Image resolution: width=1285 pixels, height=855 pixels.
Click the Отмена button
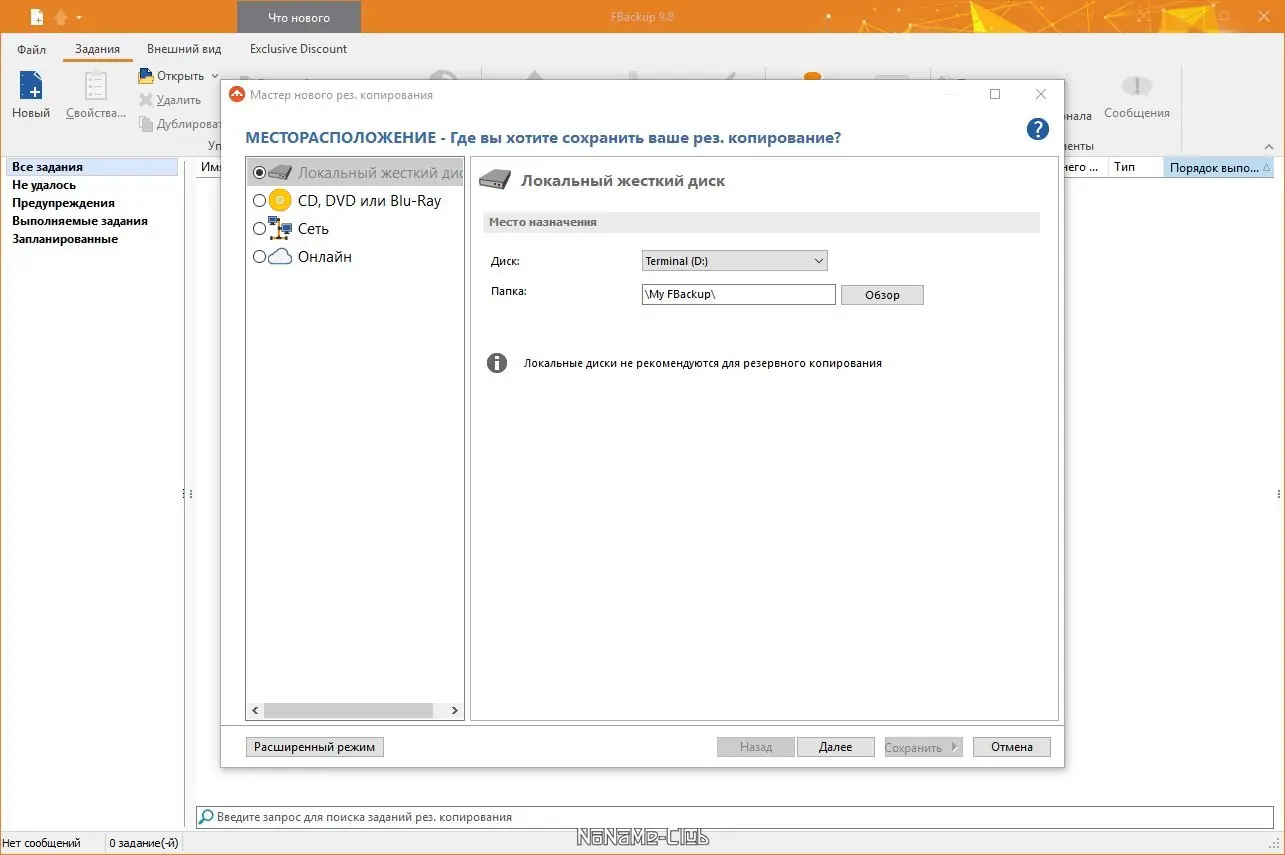coord(1012,747)
